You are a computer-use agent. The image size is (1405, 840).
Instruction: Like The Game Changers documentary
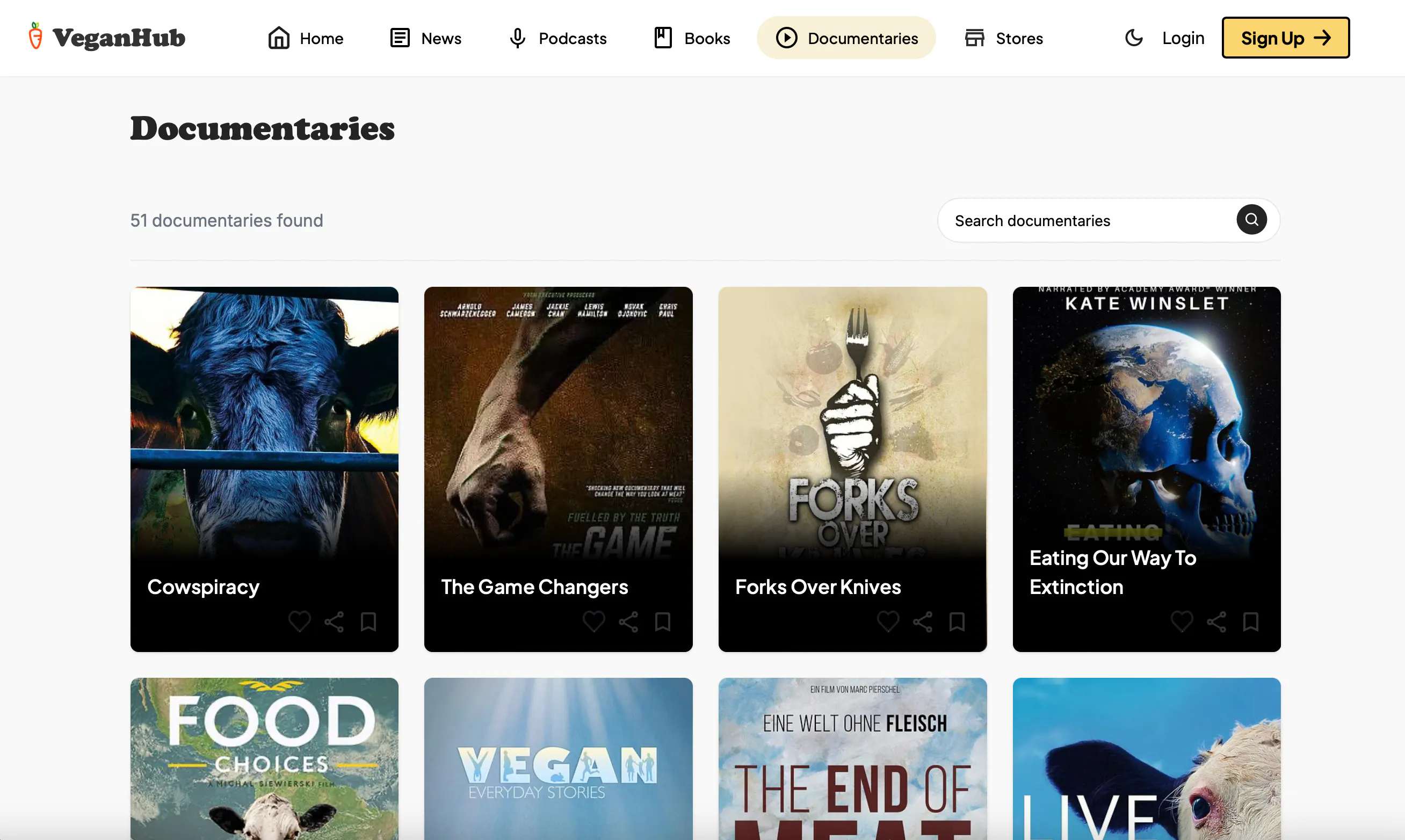click(x=593, y=621)
